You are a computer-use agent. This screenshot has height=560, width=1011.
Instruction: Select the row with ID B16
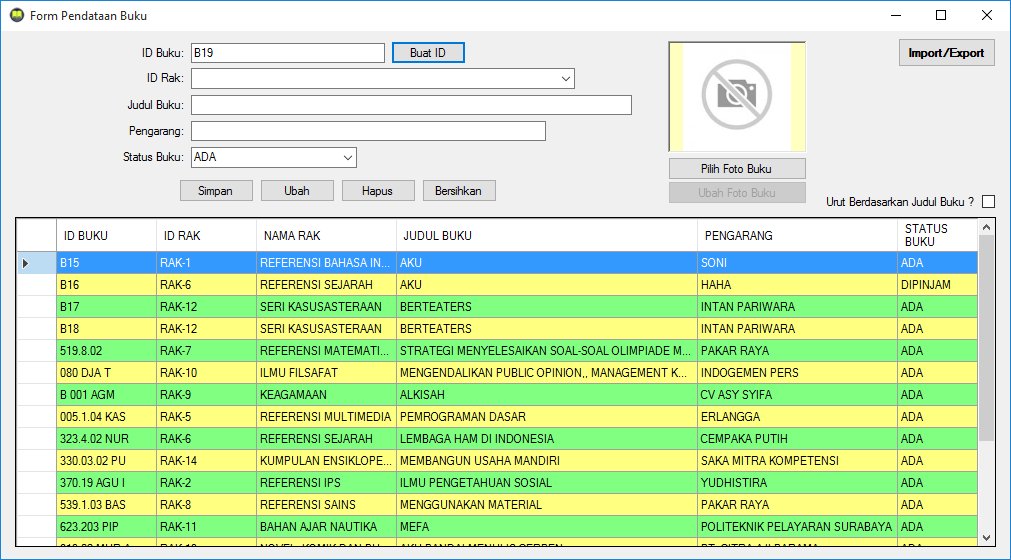107,285
